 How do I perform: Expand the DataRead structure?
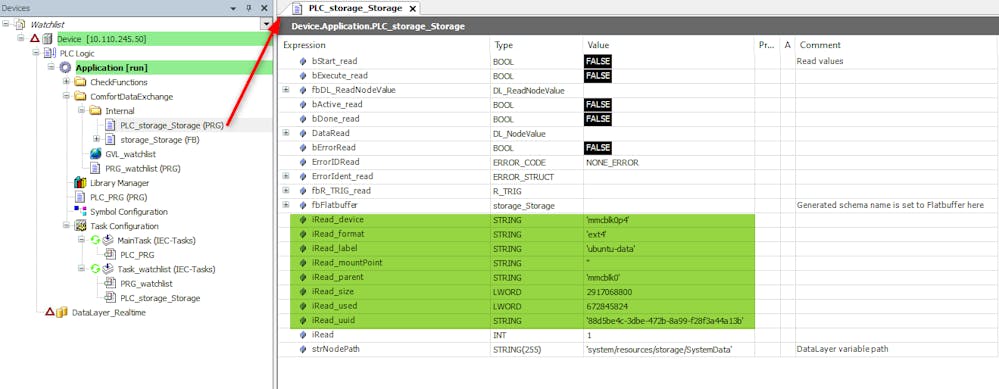286,133
